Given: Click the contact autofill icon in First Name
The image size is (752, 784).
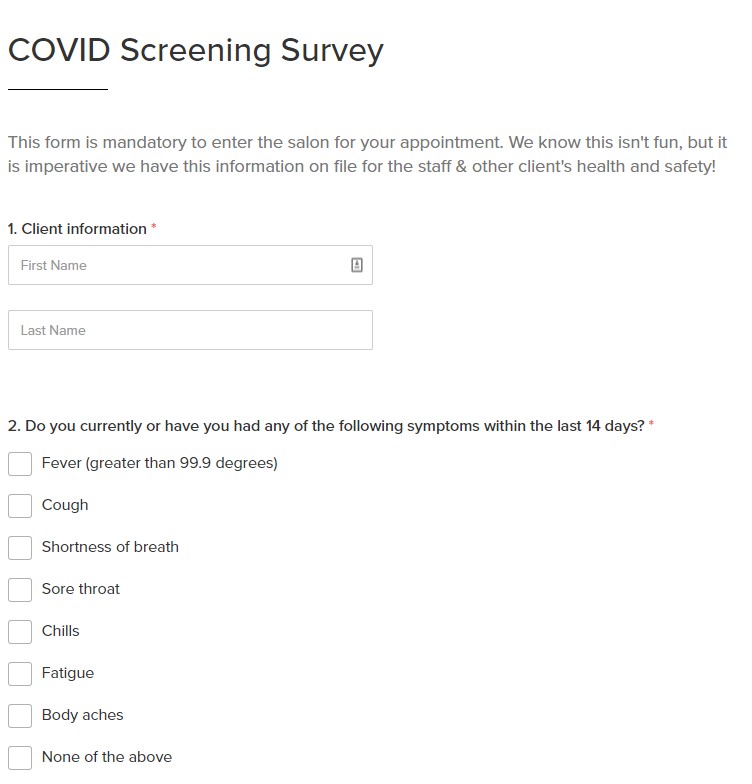Looking at the screenshot, I should click(356, 264).
